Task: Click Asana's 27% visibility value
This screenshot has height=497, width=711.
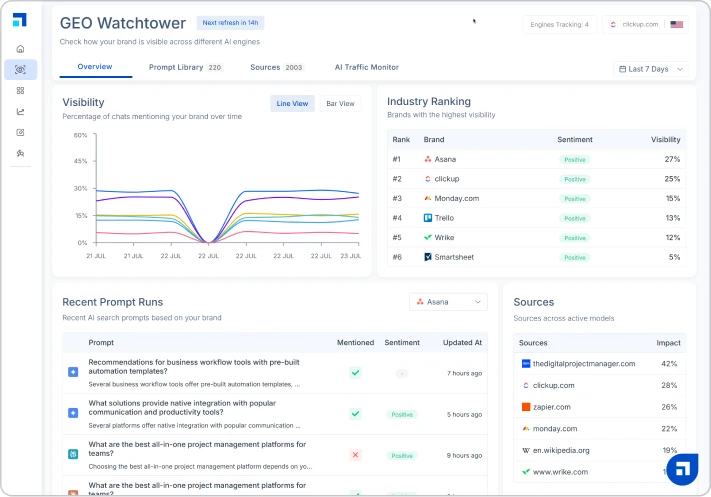Action: [x=672, y=159]
